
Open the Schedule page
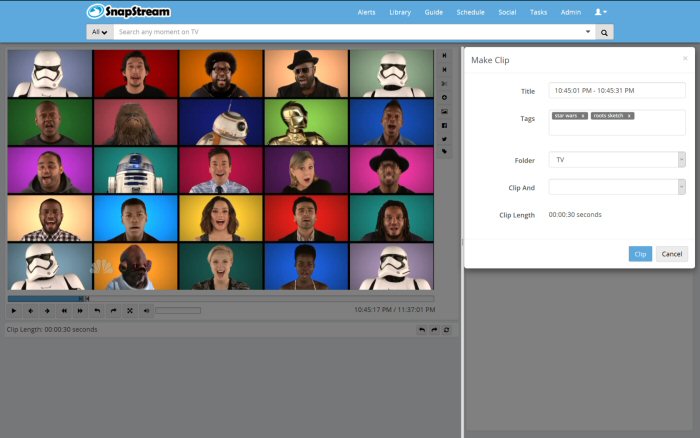[x=470, y=13]
